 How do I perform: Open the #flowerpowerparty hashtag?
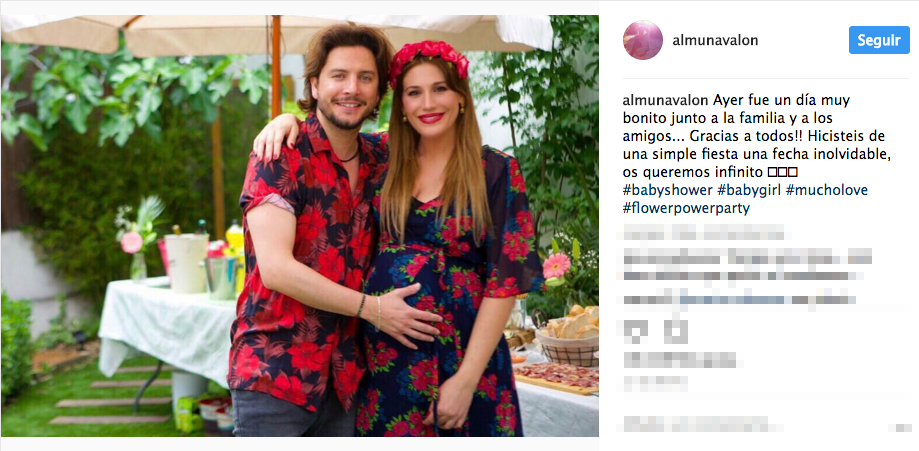686,208
